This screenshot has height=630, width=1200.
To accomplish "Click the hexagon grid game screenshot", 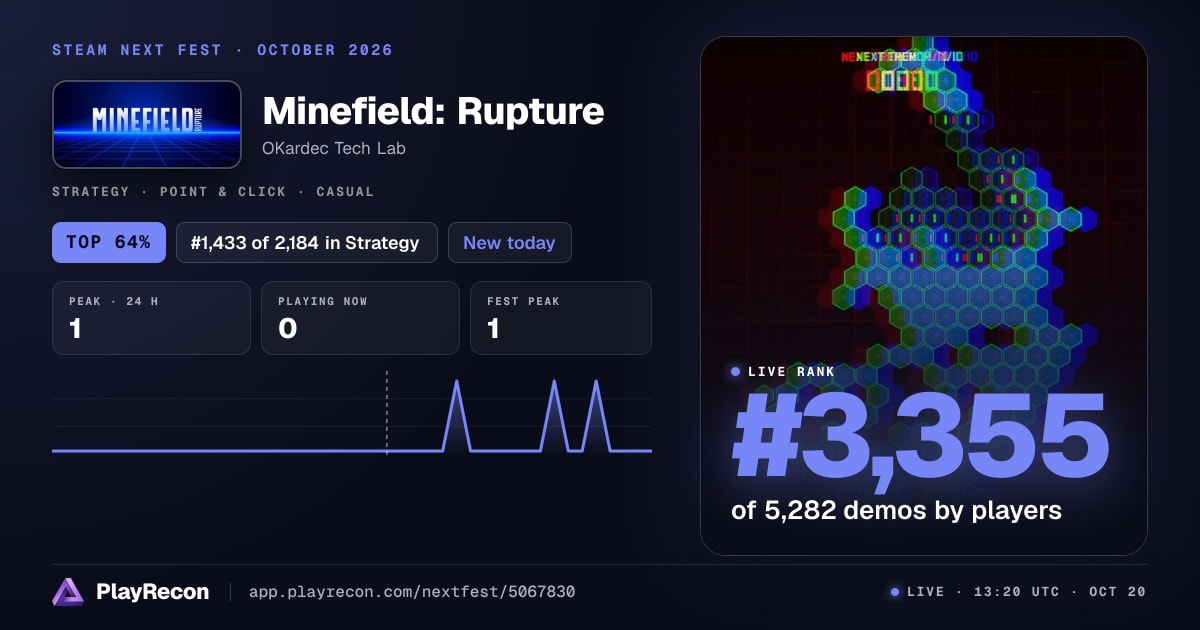I will (x=923, y=296).
